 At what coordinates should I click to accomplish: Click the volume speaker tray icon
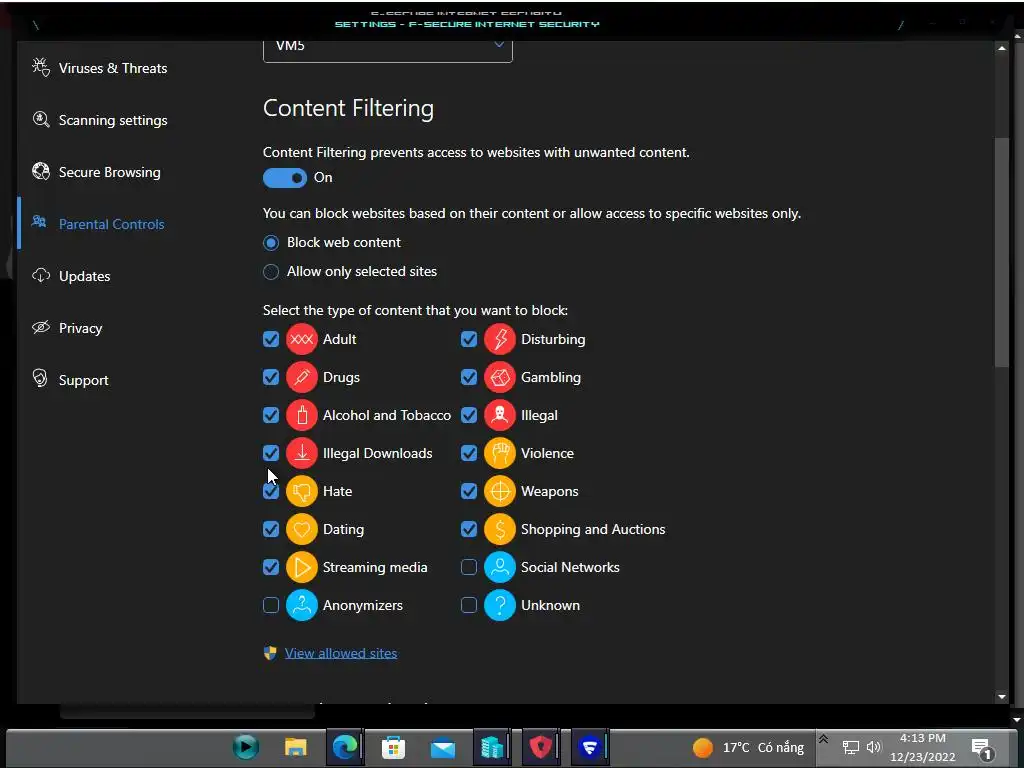pos(874,748)
